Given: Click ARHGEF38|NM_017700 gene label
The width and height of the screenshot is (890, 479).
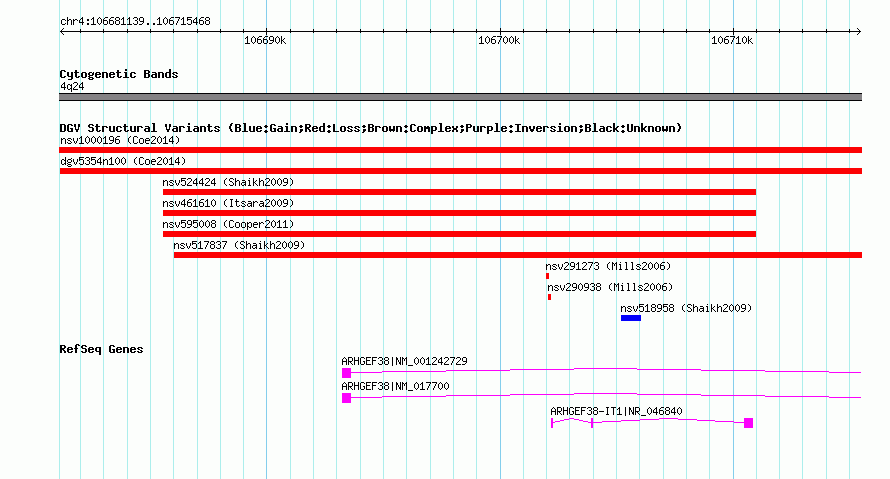Looking at the screenshot, I should click(395, 386).
